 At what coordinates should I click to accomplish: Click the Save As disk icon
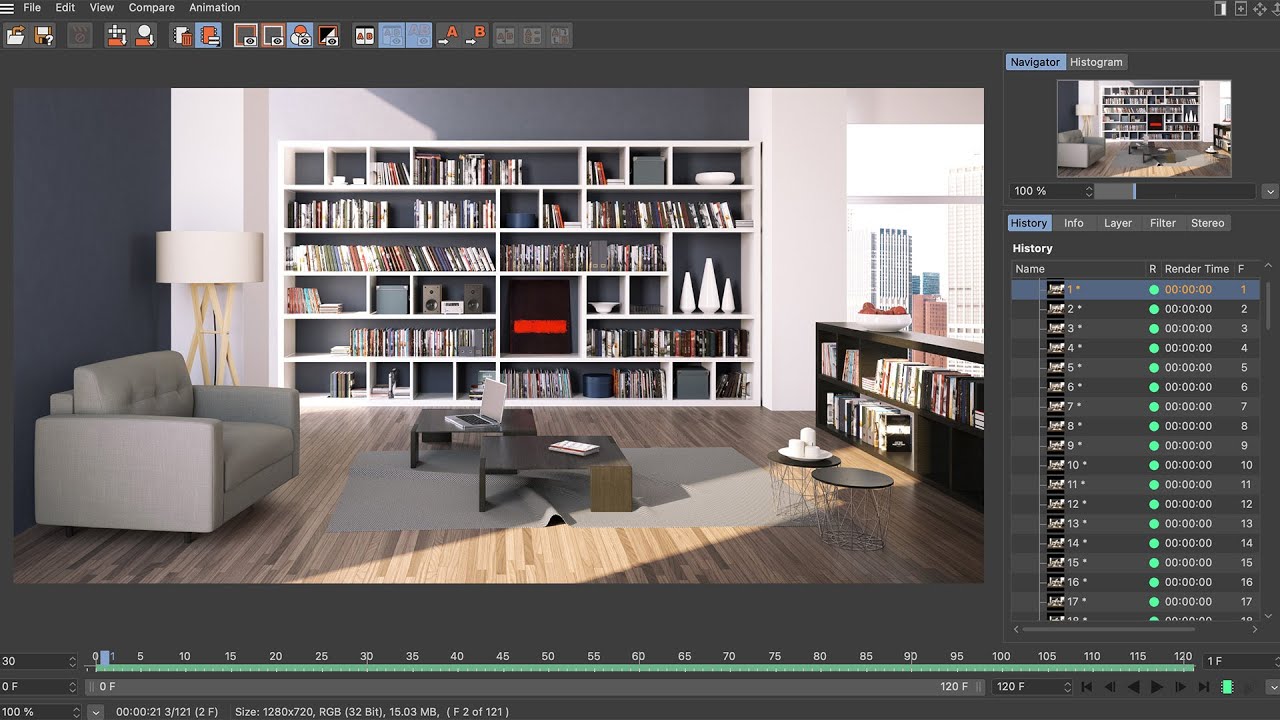tap(44, 35)
